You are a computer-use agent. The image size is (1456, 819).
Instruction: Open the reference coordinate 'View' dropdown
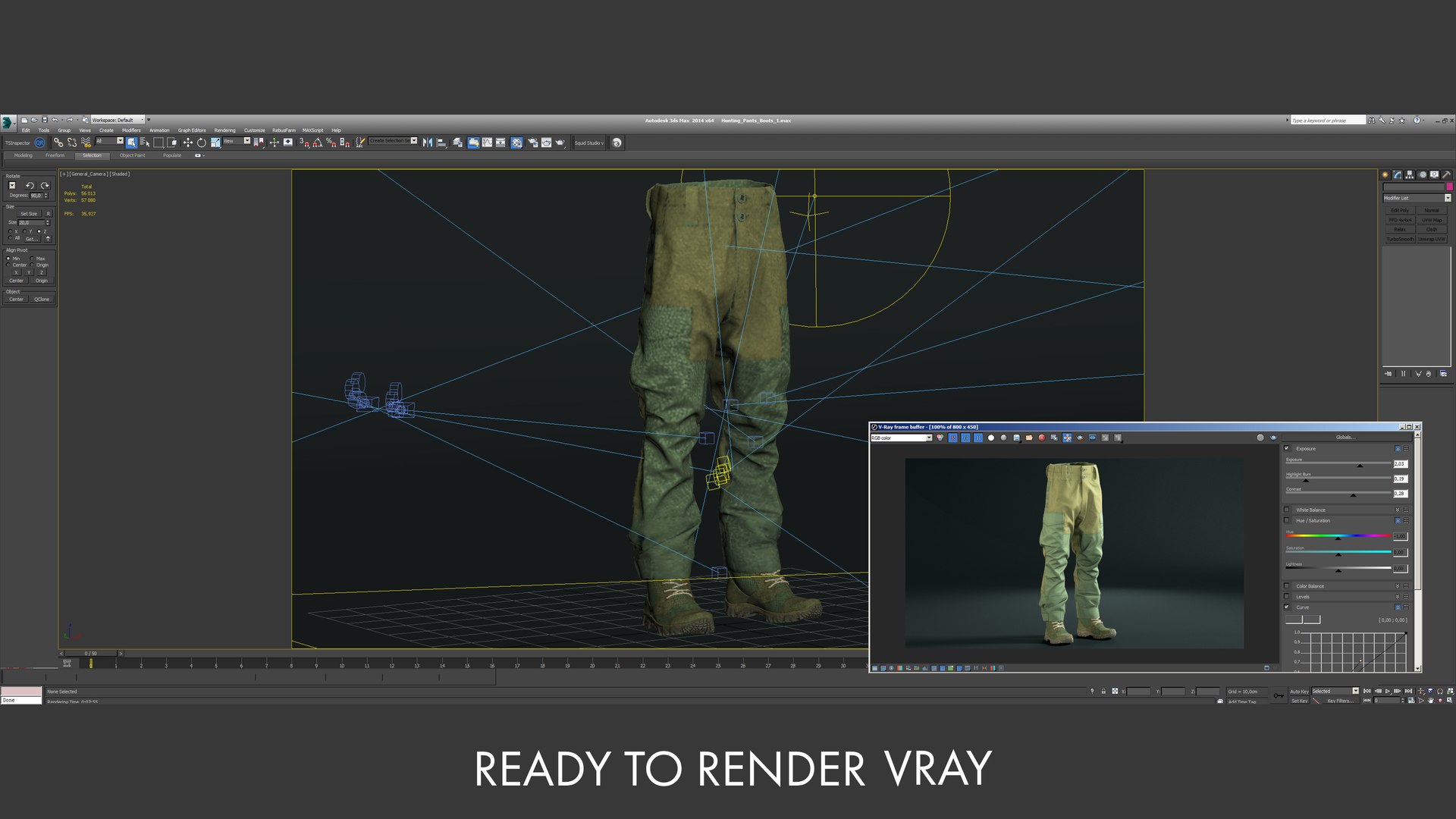click(237, 140)
